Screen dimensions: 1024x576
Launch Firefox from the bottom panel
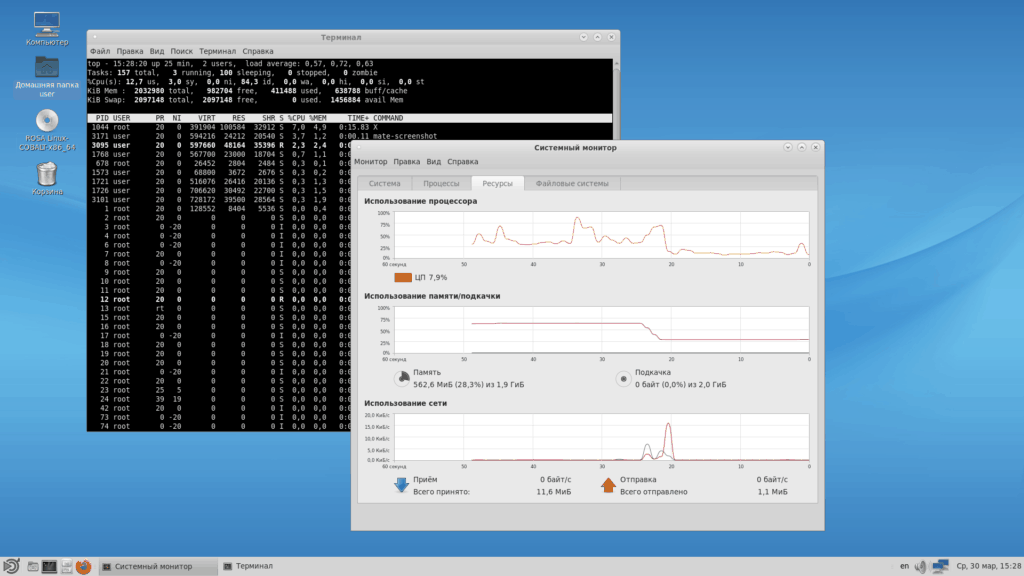click(x=83, y=566)
